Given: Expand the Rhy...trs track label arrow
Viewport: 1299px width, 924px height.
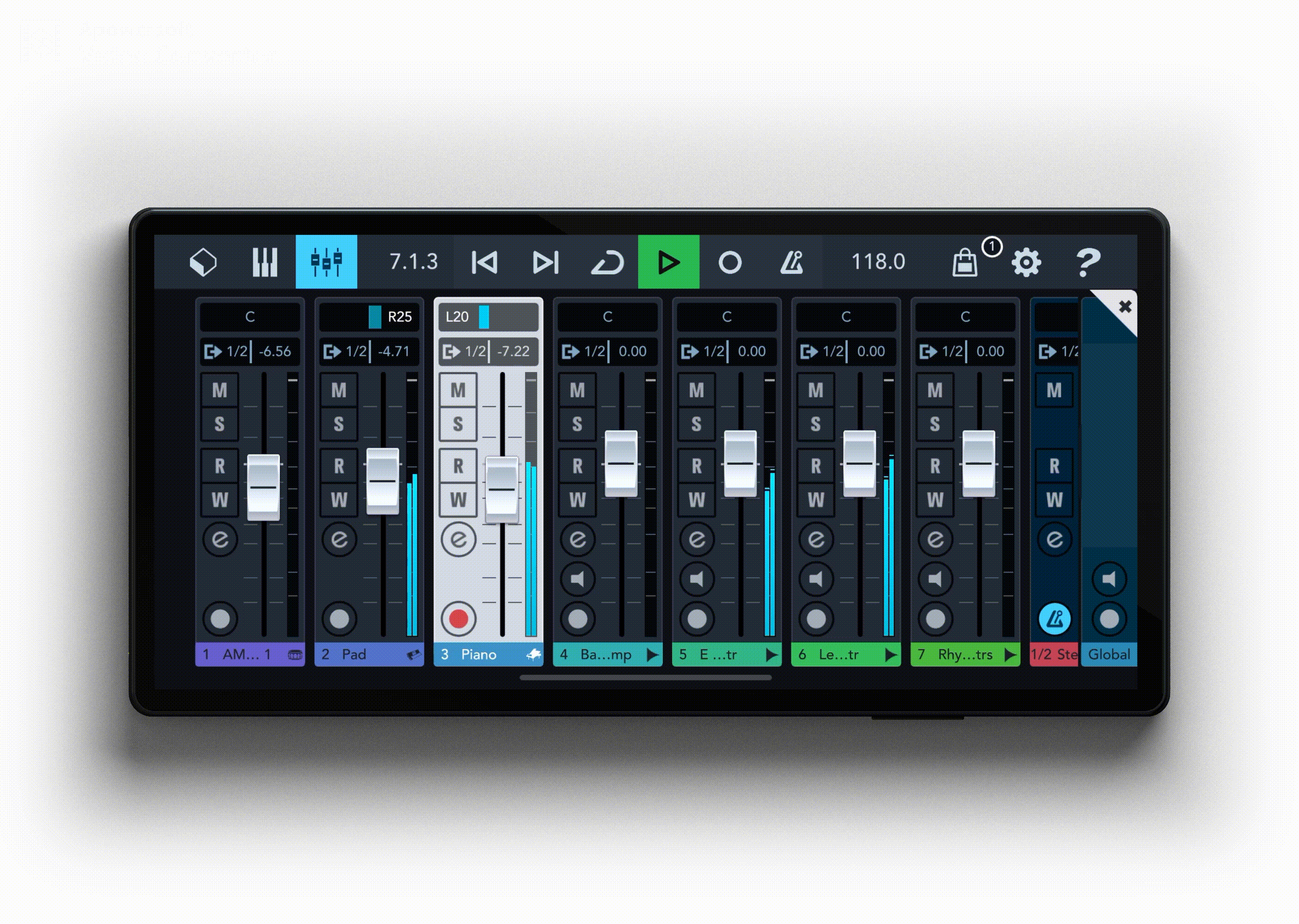Looking at the screenshot, I should tap(1010, 655).
